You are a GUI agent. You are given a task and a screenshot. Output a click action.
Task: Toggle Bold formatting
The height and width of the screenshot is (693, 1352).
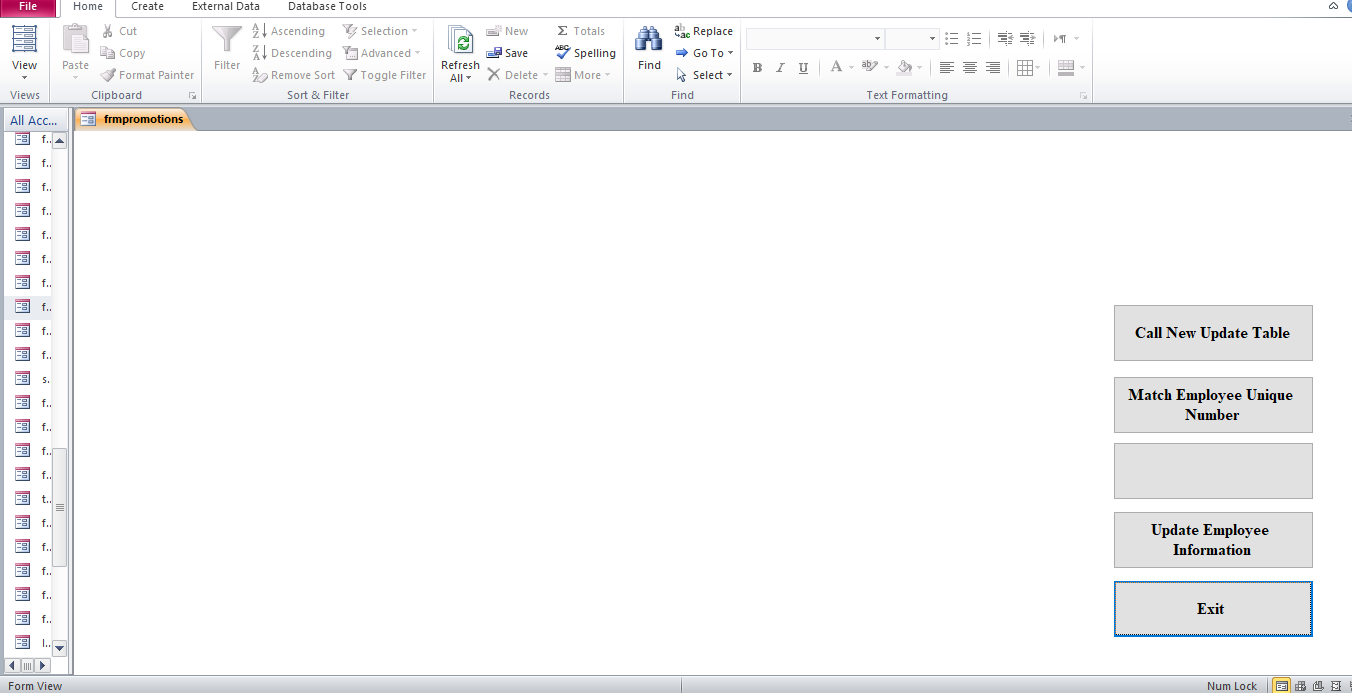(757, 68)
